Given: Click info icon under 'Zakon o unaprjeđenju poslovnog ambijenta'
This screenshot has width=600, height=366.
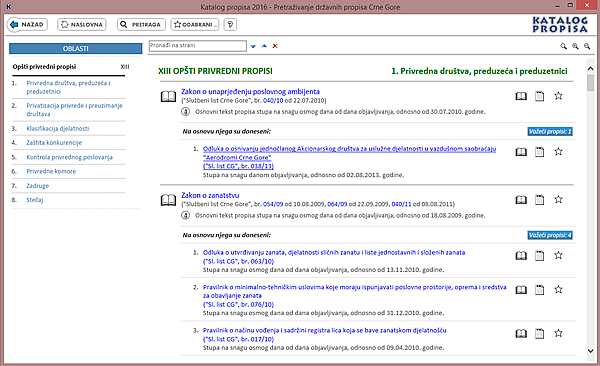Looking at the screenshot, I should pos(185,112).
